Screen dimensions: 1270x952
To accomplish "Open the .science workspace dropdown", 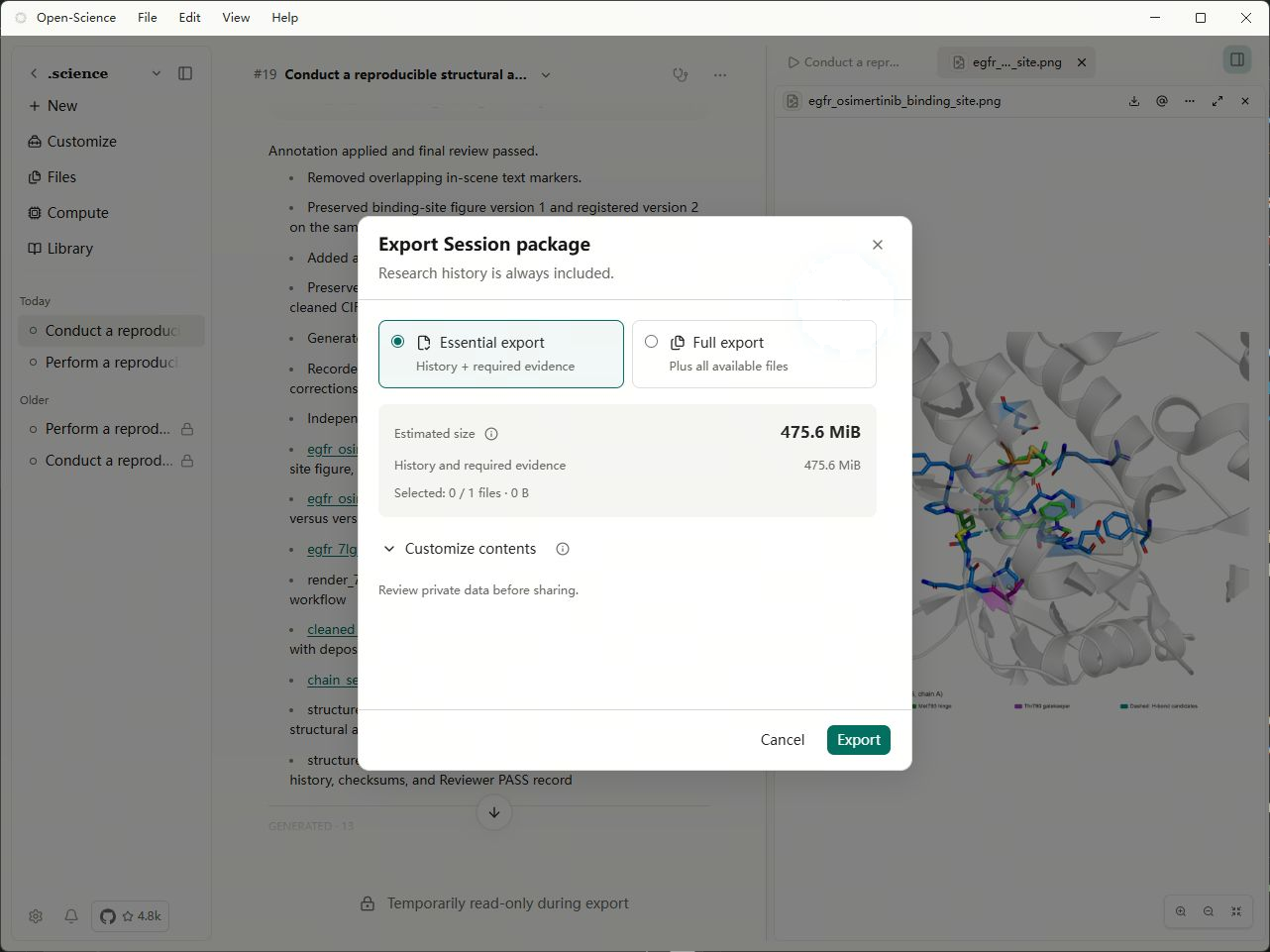I will click(x=156, y=73).
